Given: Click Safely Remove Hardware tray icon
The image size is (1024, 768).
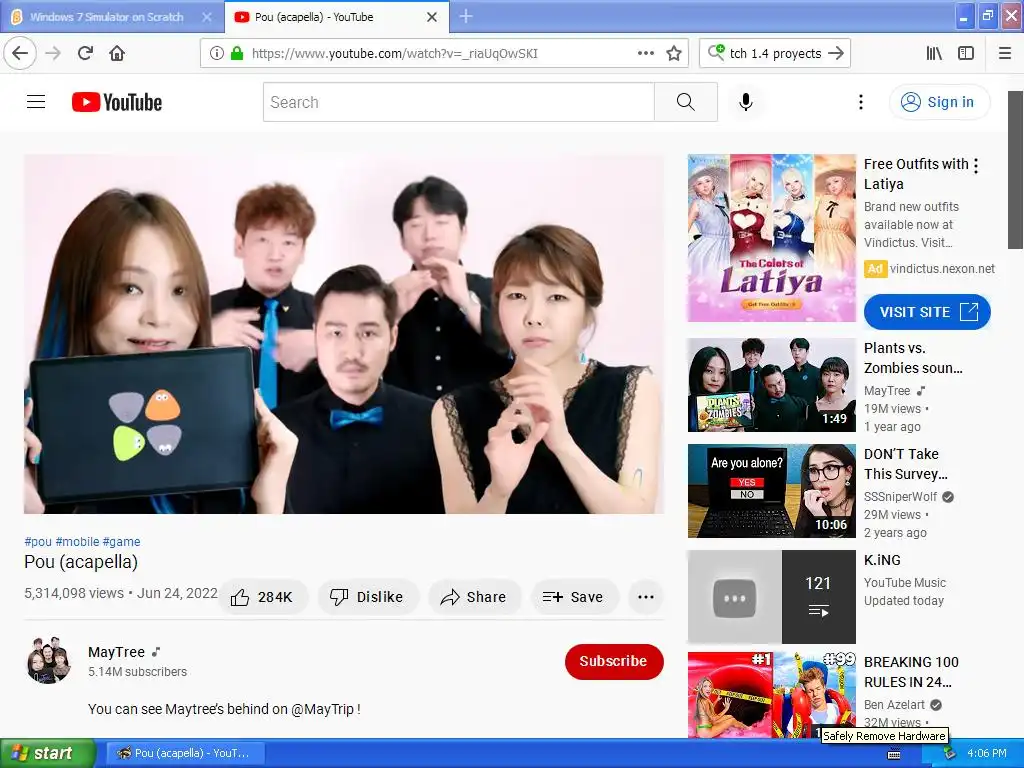Looking at the screenshot, I should [x=949, y=753].
